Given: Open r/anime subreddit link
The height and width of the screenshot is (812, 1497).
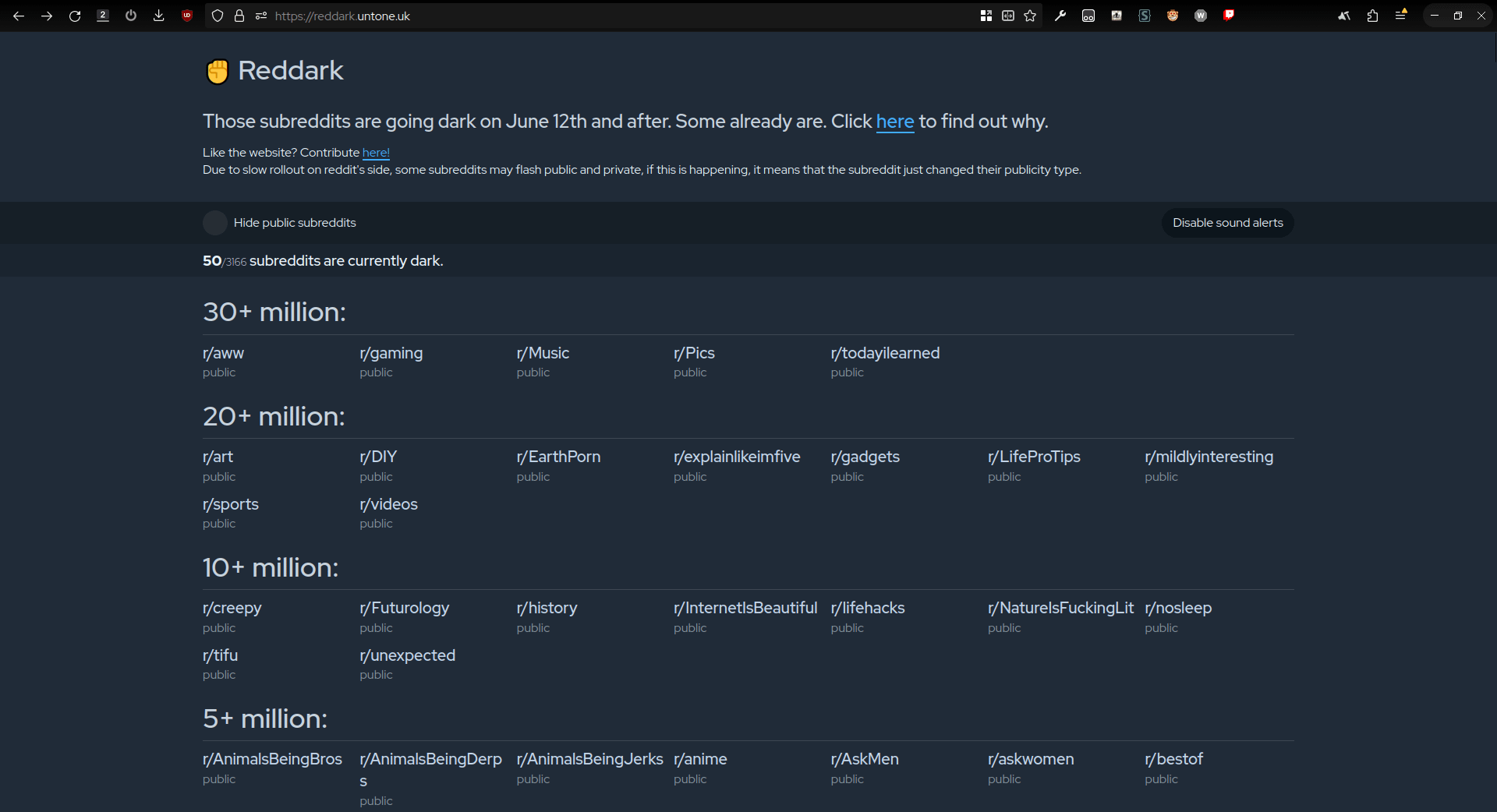Looking at the screenshot, I should [x=700, y=759].
